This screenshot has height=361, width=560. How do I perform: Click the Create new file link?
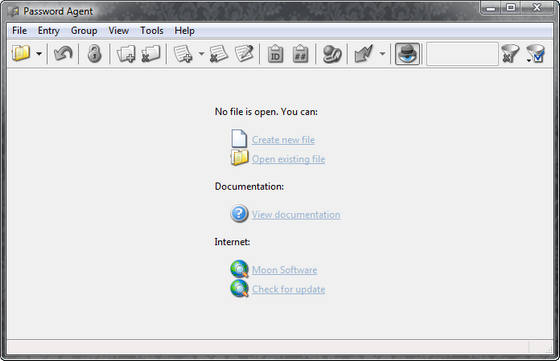(283, 140)
